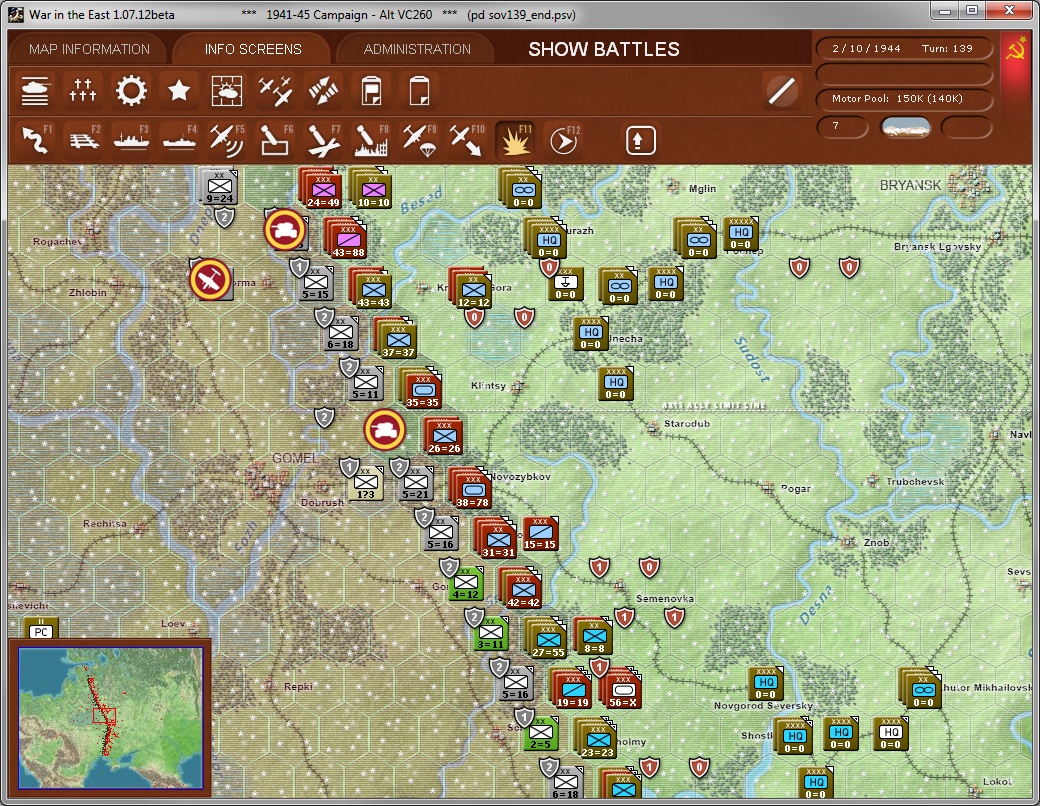Open the MAP INFORMATION tab
The height and width of the screenshot is (806, 1040).
tap(90, 49)
